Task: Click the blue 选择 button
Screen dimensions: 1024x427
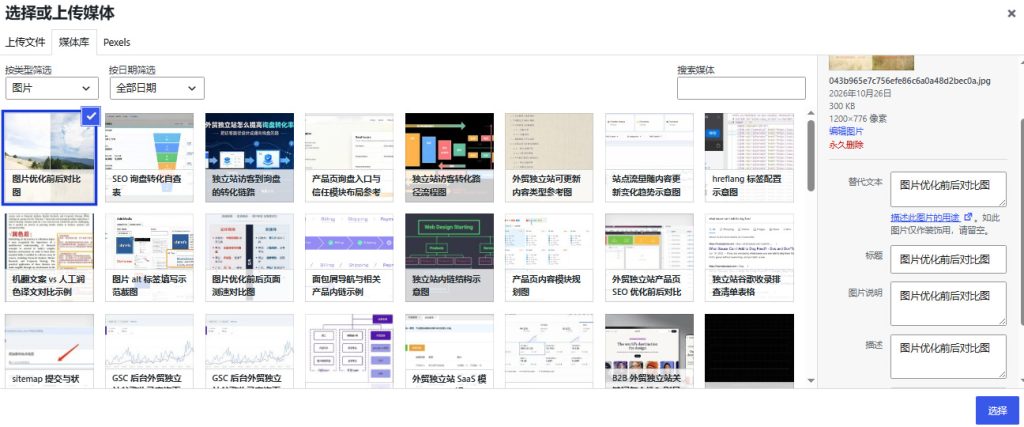Action: [x=997, y=411]
